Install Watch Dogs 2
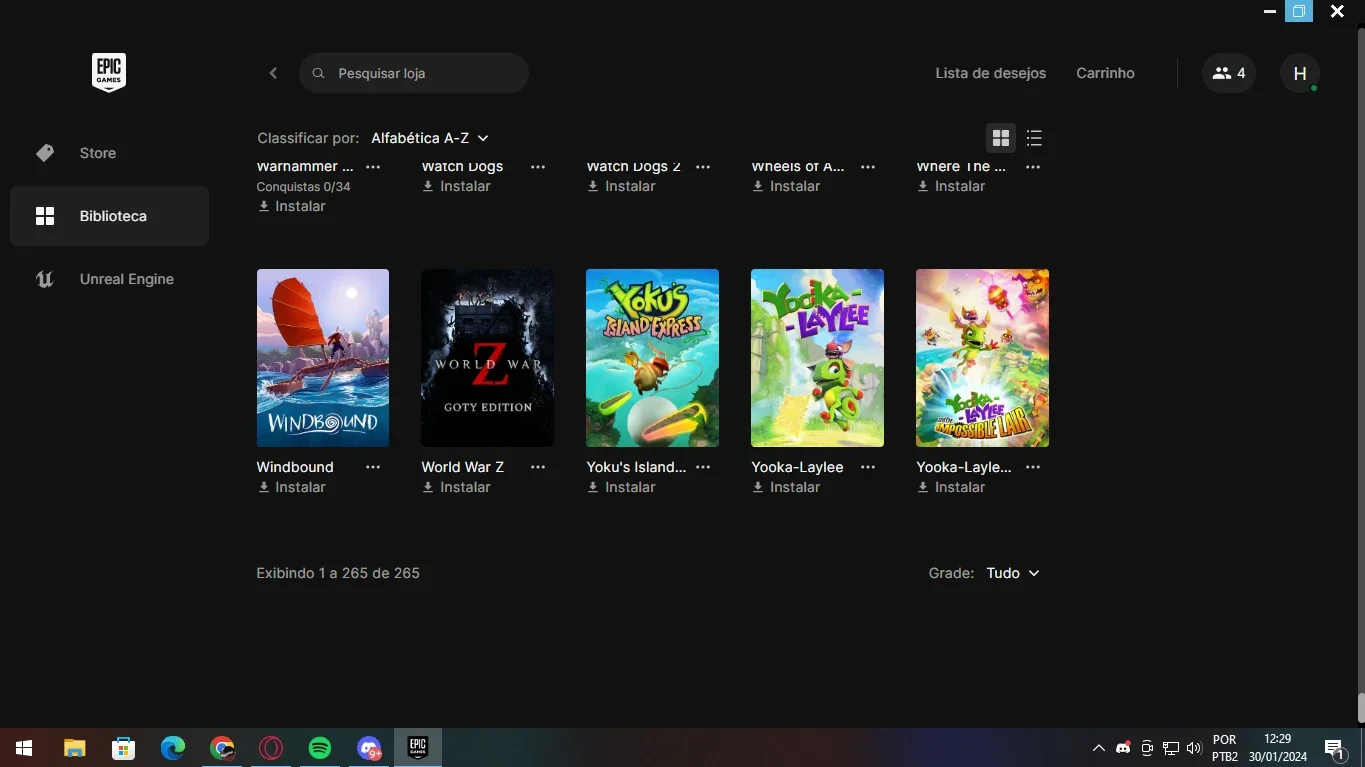 [x=622, y=186]
